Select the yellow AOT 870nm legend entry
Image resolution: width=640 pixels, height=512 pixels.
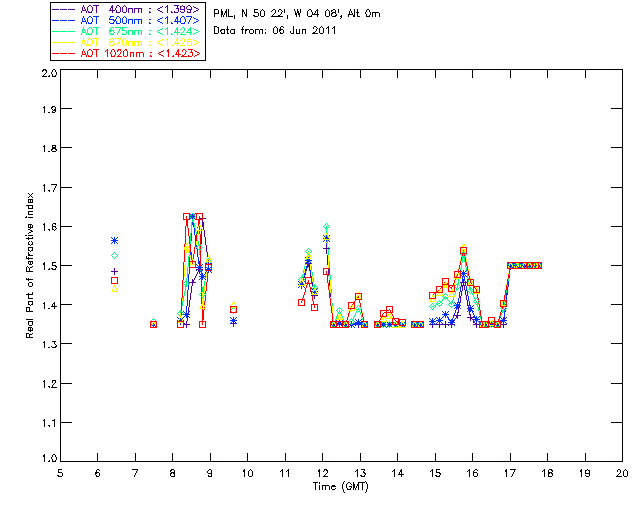pyautogui.click(x=126, y=42)
